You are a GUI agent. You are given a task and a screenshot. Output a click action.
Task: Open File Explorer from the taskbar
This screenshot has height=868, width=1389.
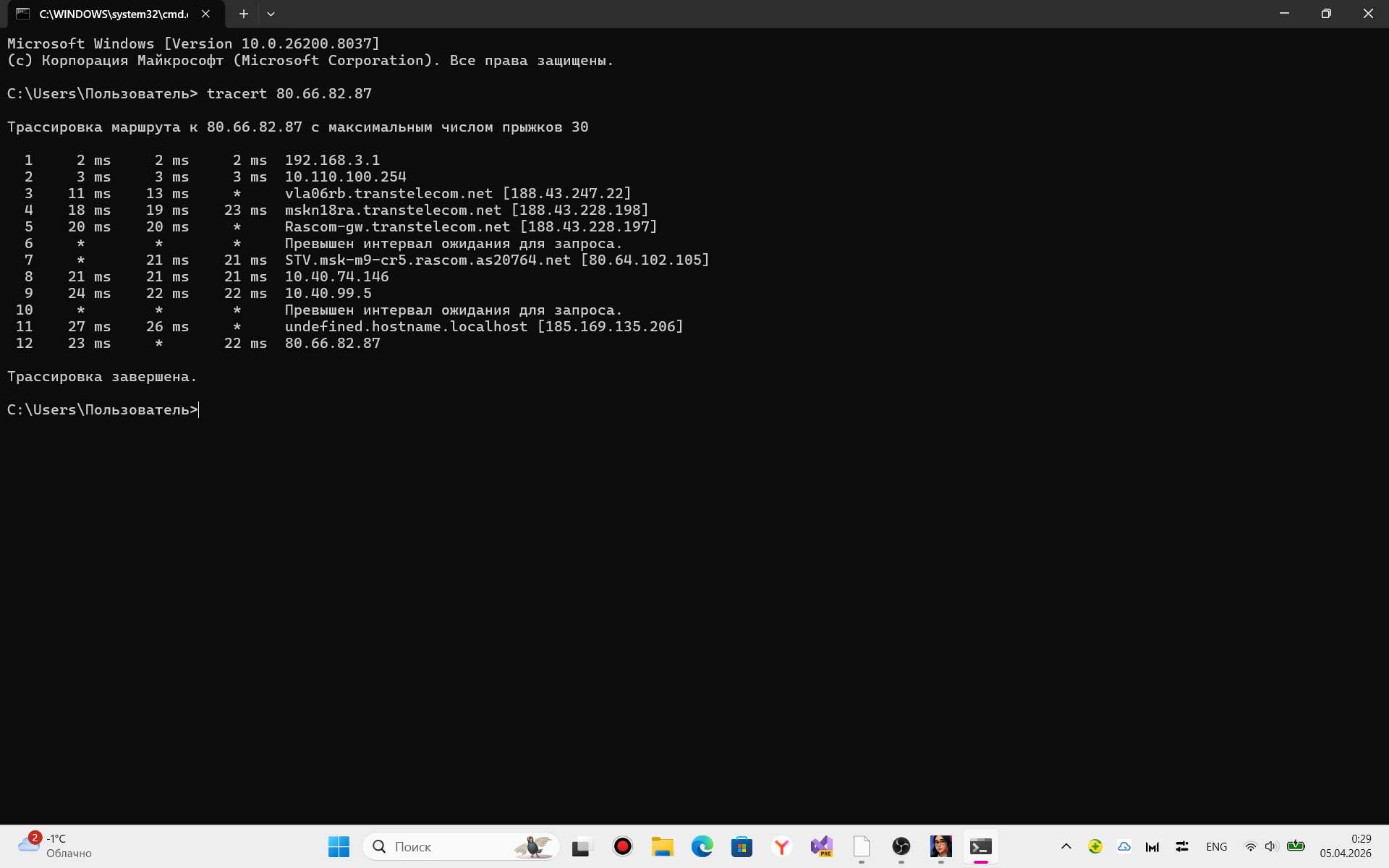pyautogui.click(x=662, y=846)
